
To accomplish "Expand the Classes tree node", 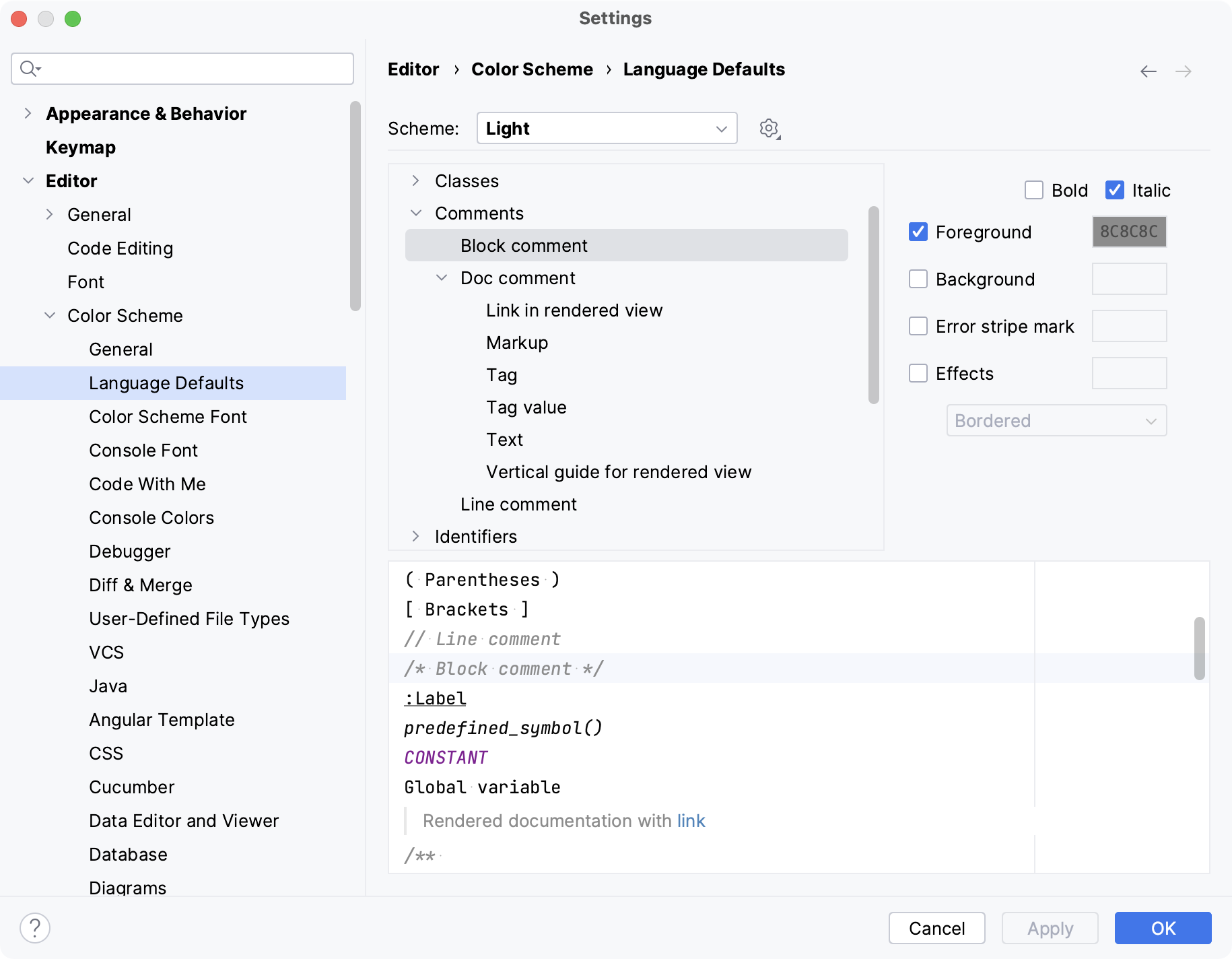I will (416, 180).
